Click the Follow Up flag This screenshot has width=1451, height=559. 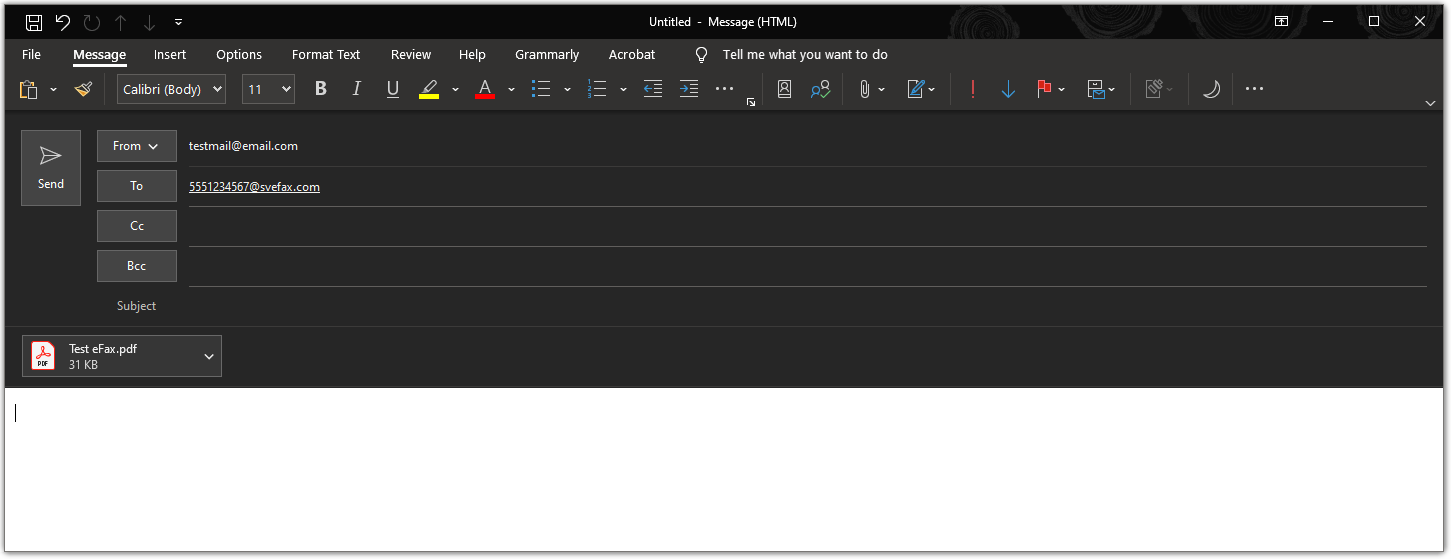[1044, 89]
